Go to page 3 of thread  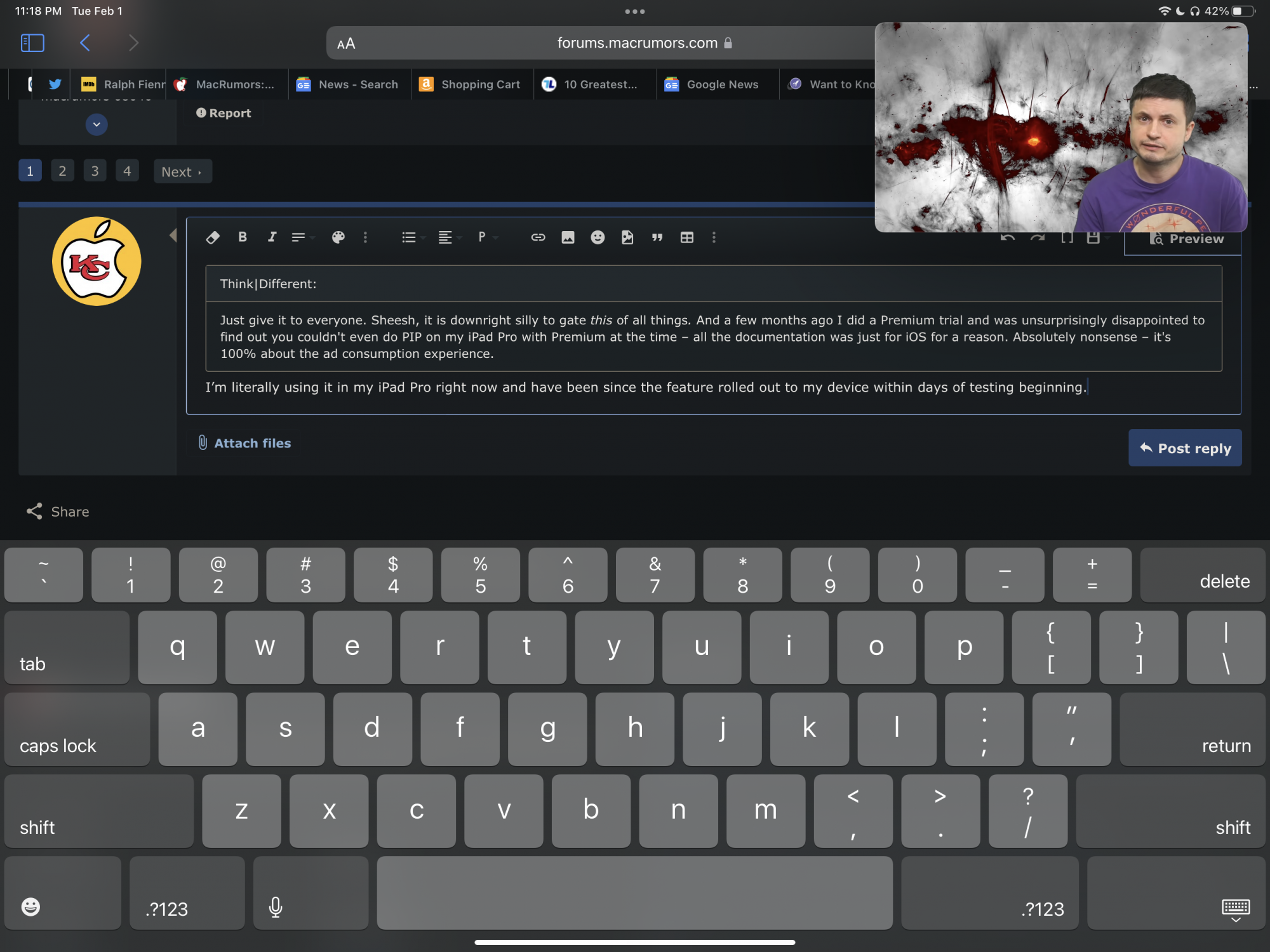tap(95, 171)
